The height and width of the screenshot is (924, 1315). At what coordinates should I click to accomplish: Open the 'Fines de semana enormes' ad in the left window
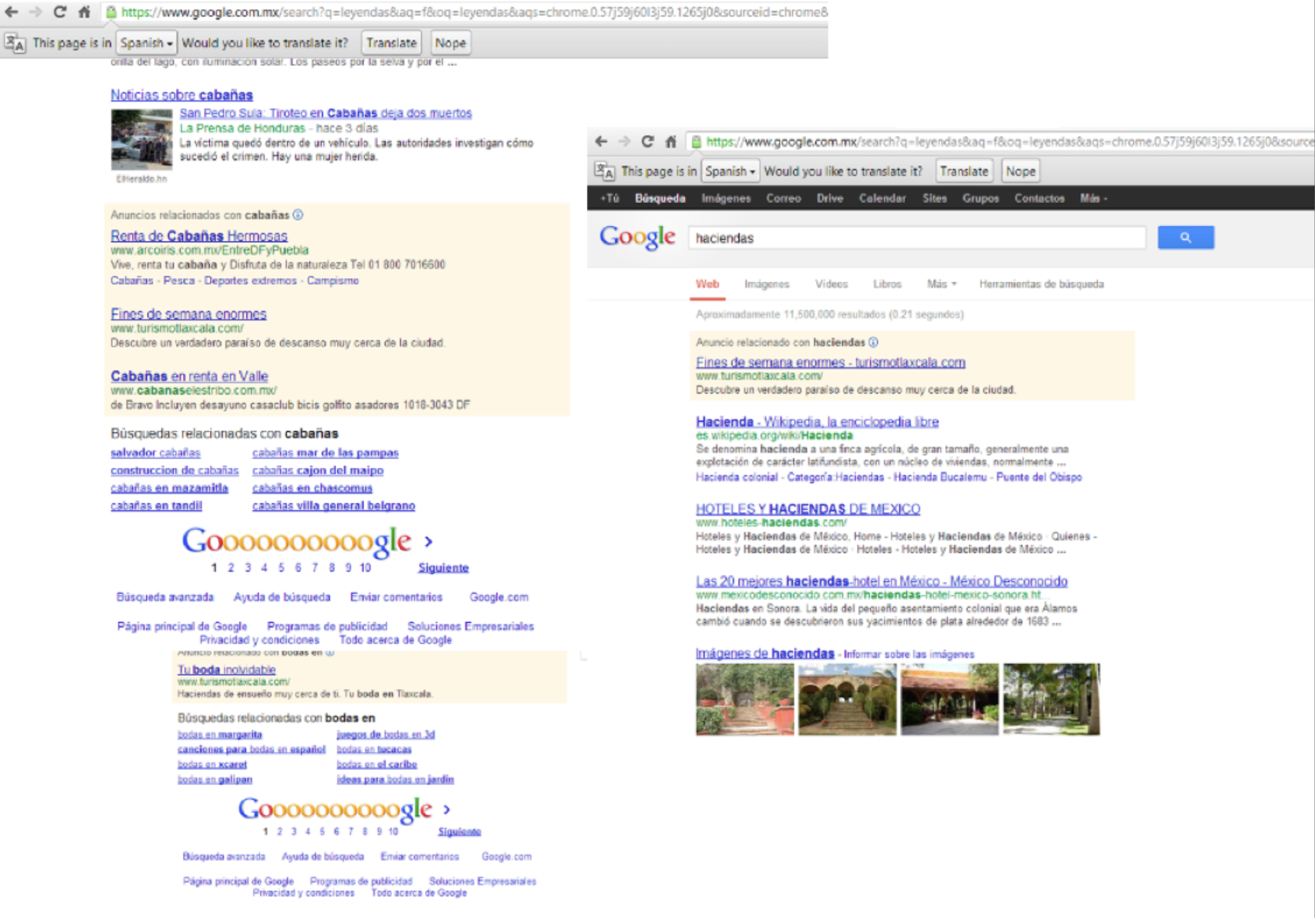(188, 314)
